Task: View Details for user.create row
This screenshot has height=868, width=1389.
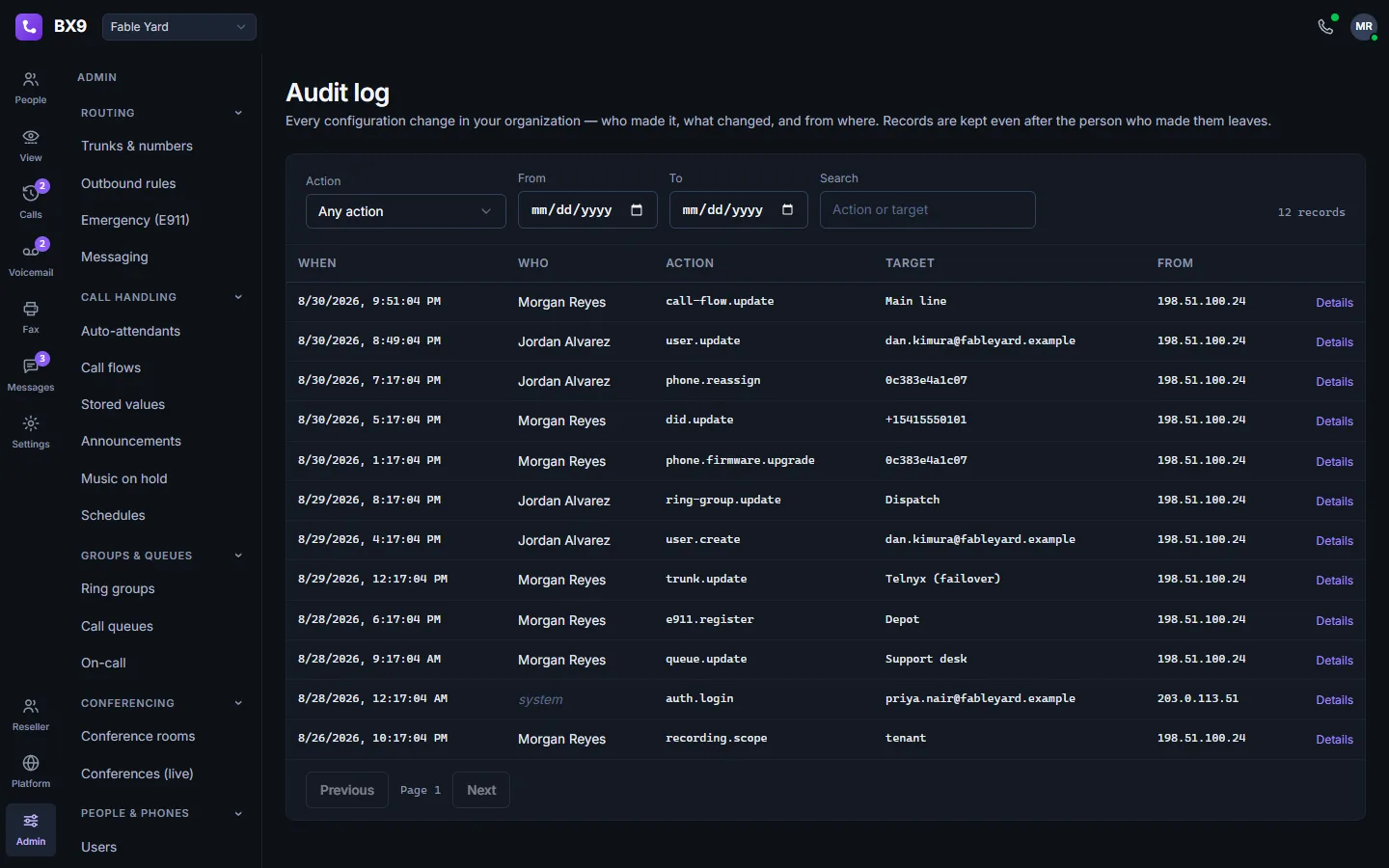Action: (x=1334, y=541)
